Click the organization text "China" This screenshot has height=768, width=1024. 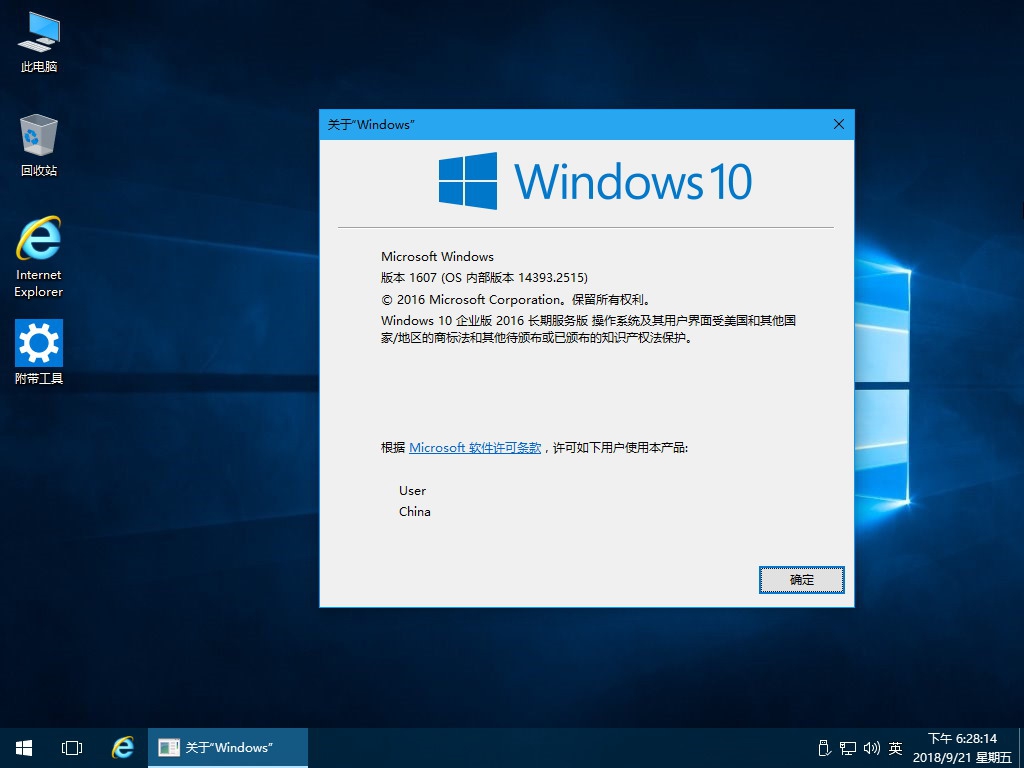415,511
